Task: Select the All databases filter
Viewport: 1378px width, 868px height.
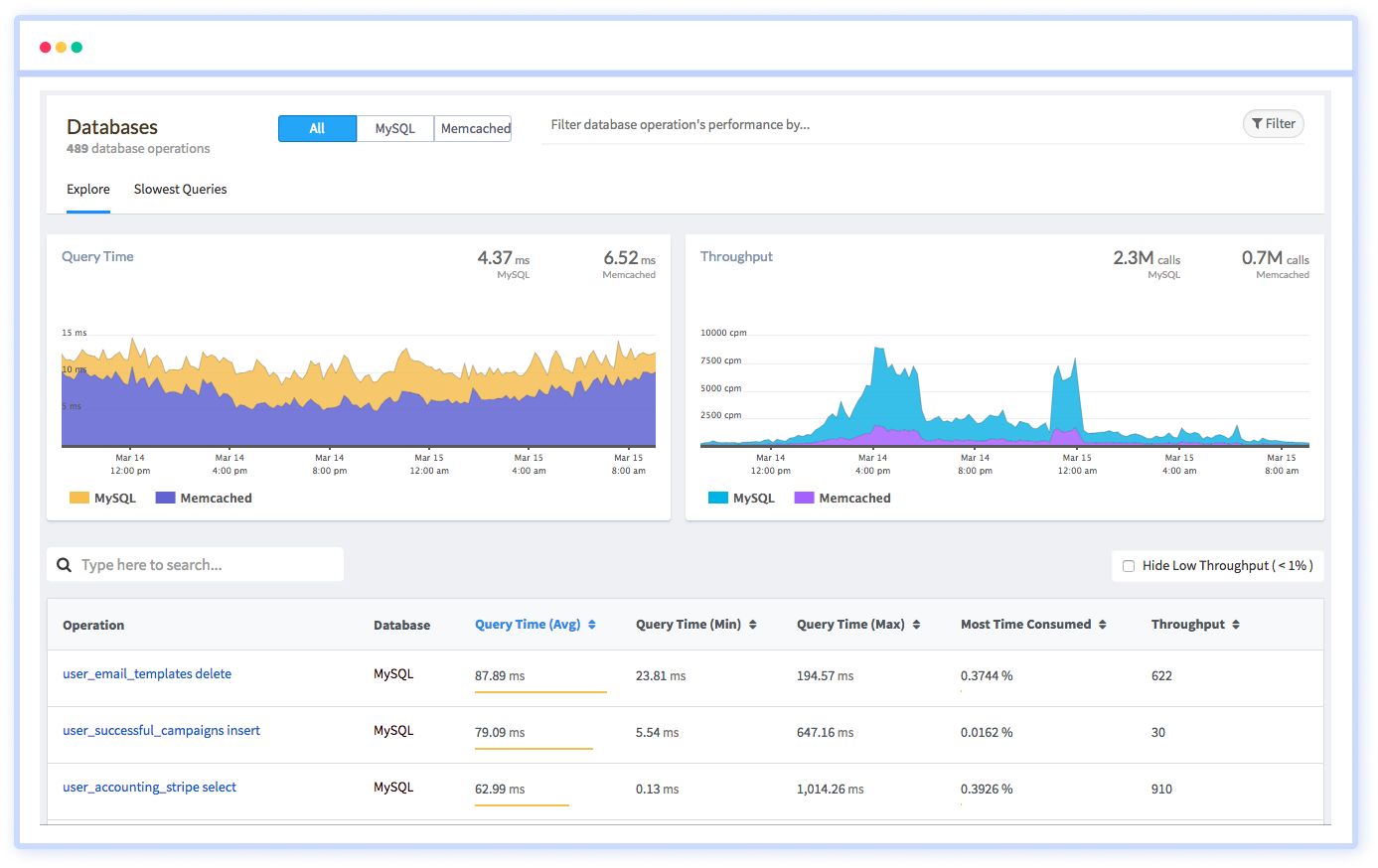Action: [x=317, y=128]
